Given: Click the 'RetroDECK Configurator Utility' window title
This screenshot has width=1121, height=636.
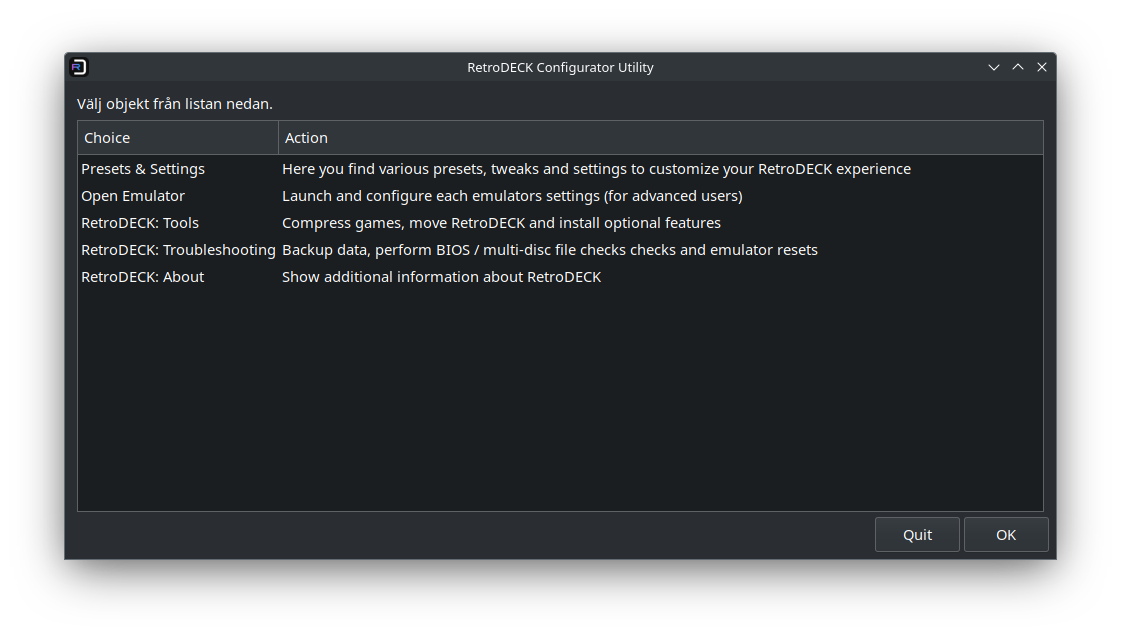Looking at the screenshot, I should tap(560, 67).
